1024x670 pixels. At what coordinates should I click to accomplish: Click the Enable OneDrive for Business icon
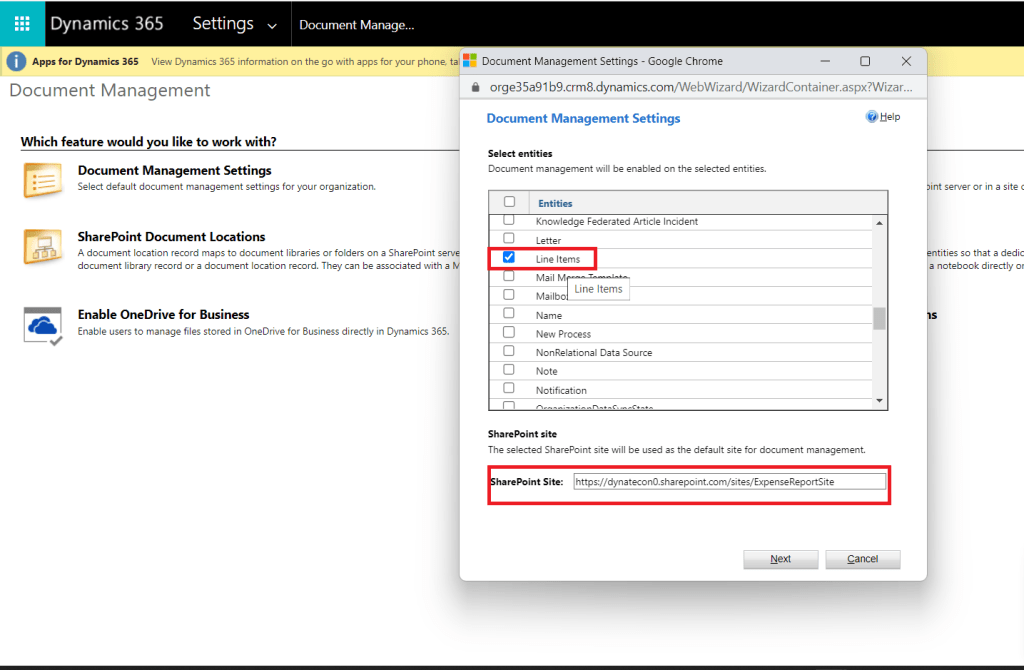(43, 325)
